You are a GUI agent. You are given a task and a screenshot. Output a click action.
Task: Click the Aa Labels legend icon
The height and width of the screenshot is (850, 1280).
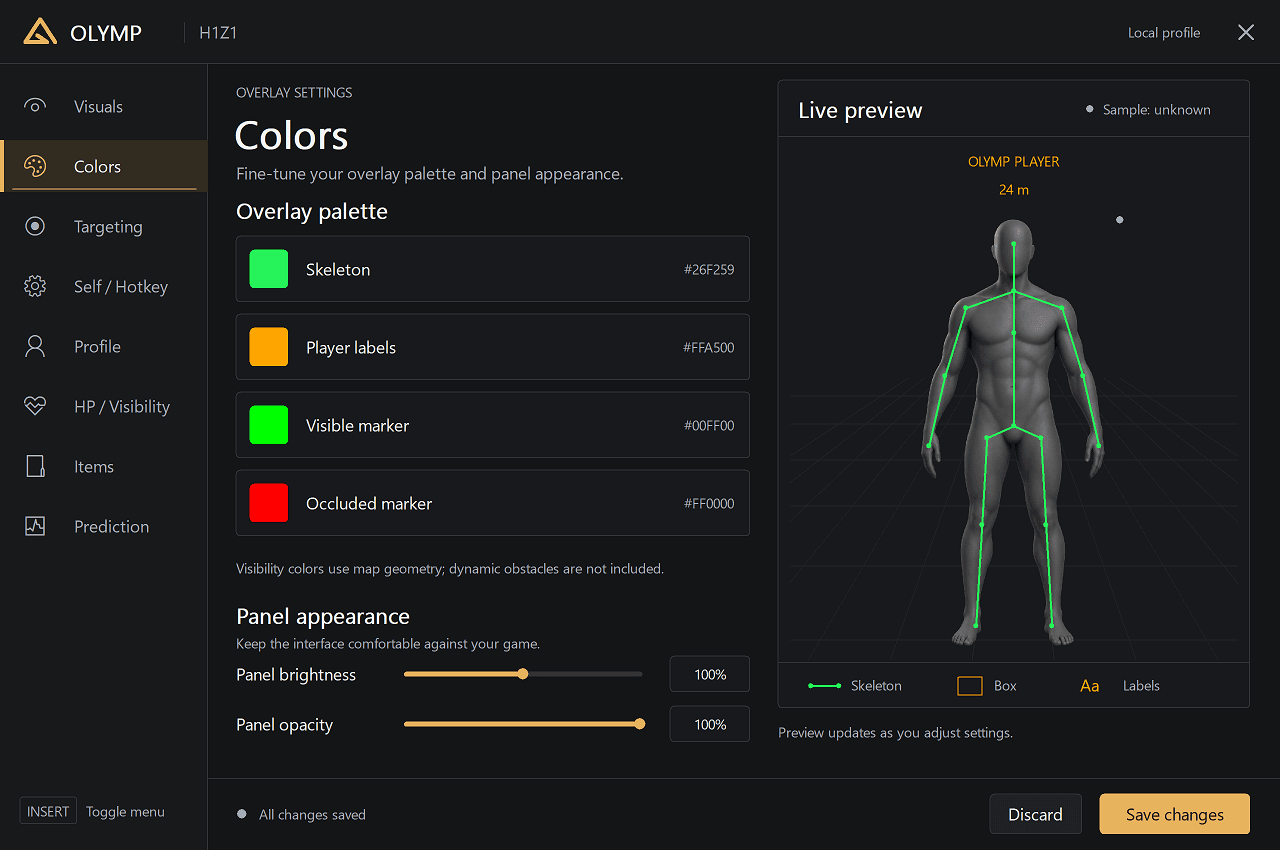[1090, 686]
